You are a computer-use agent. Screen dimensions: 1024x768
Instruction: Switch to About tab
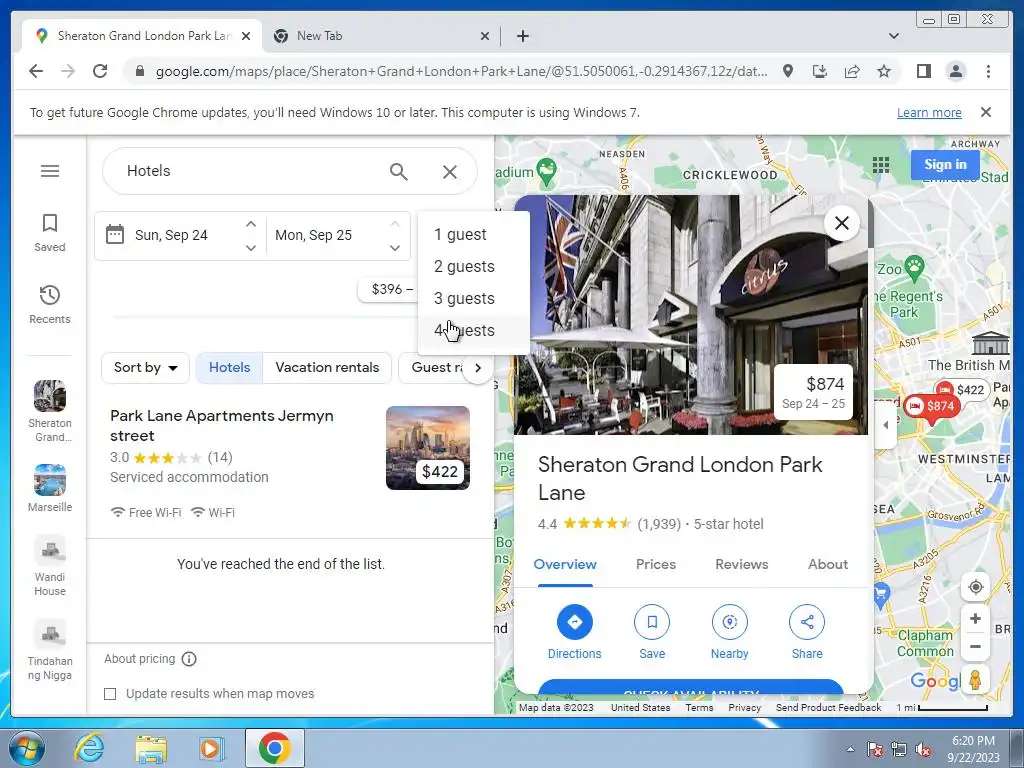(827, 564)
